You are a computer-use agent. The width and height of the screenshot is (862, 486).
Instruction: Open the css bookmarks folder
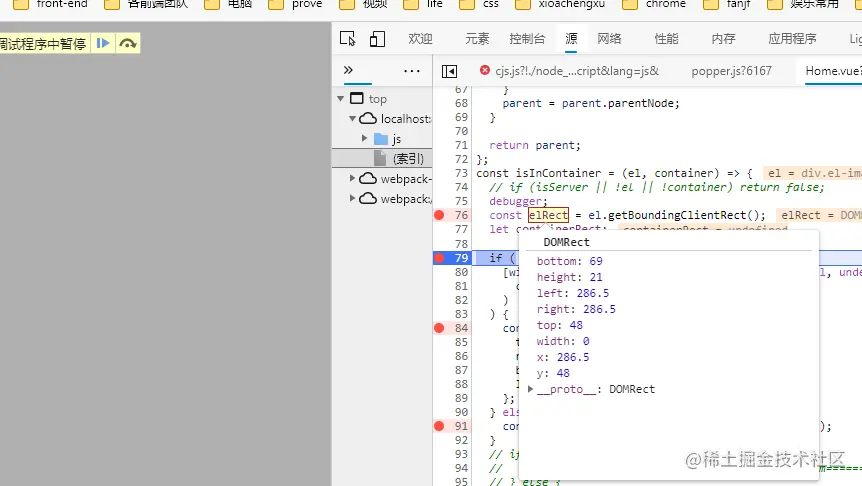click(479, 4)
